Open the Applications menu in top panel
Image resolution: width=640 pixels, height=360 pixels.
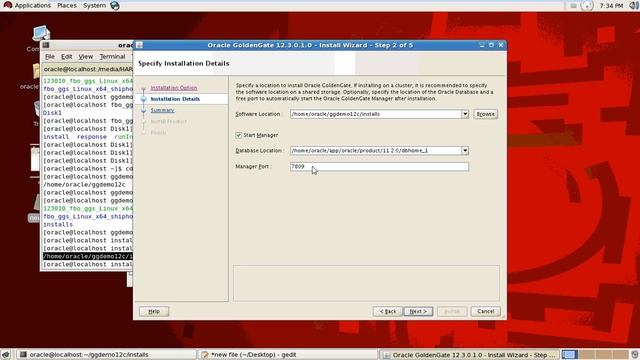click(28, 5)
